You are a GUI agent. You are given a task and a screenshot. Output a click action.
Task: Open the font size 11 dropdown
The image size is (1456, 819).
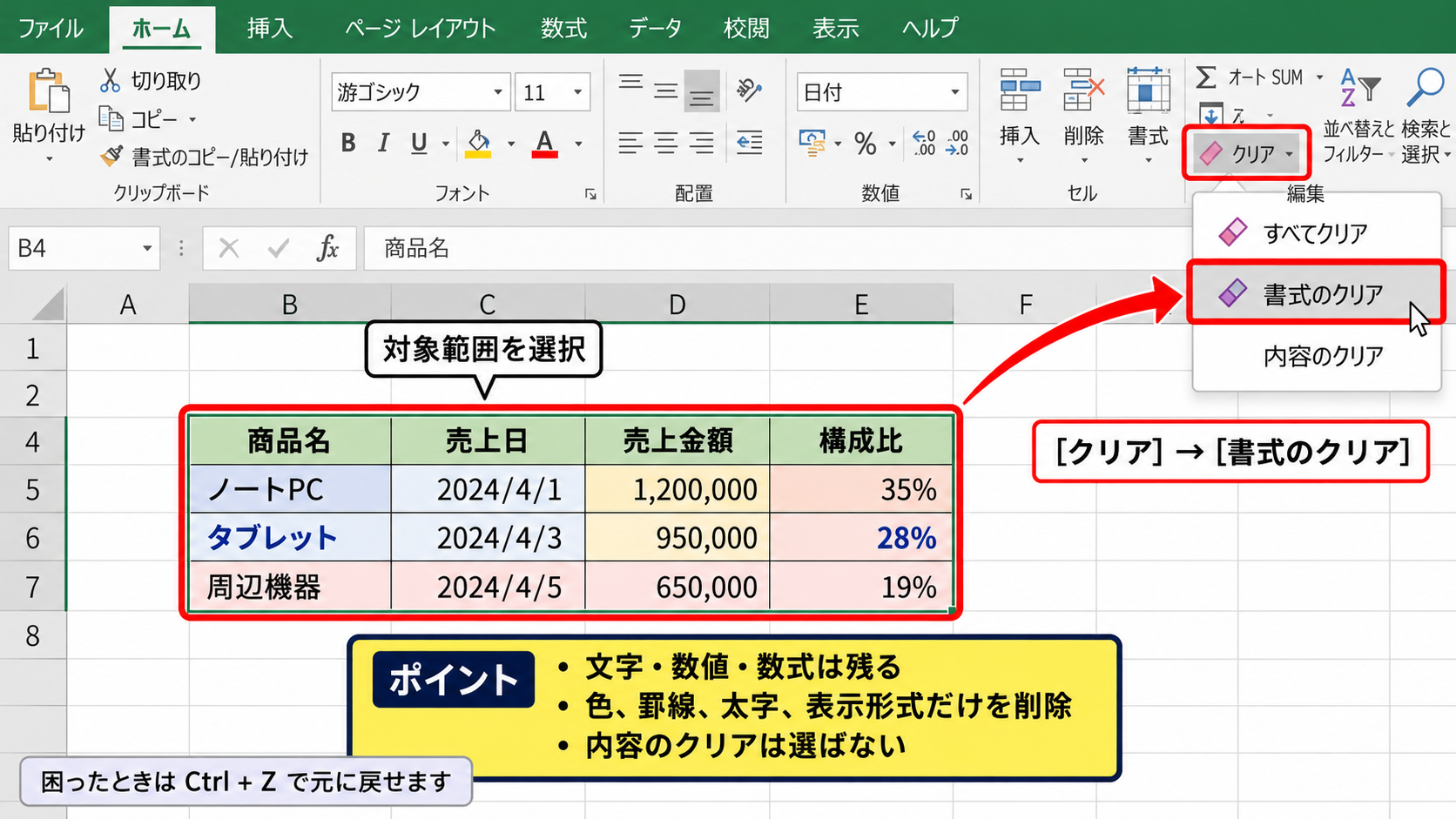tap(577, 92)
